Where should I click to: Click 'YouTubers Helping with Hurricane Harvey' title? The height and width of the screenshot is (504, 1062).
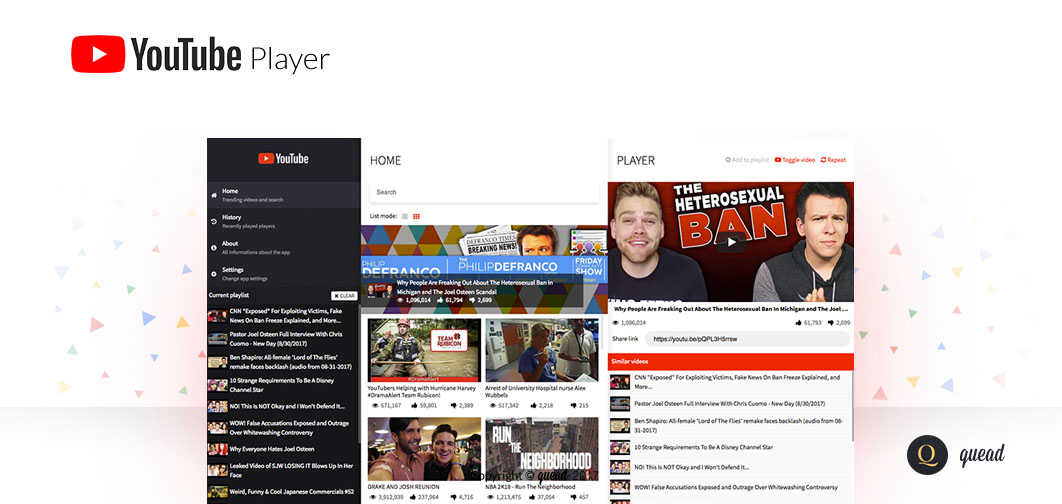tap(423, 392)
